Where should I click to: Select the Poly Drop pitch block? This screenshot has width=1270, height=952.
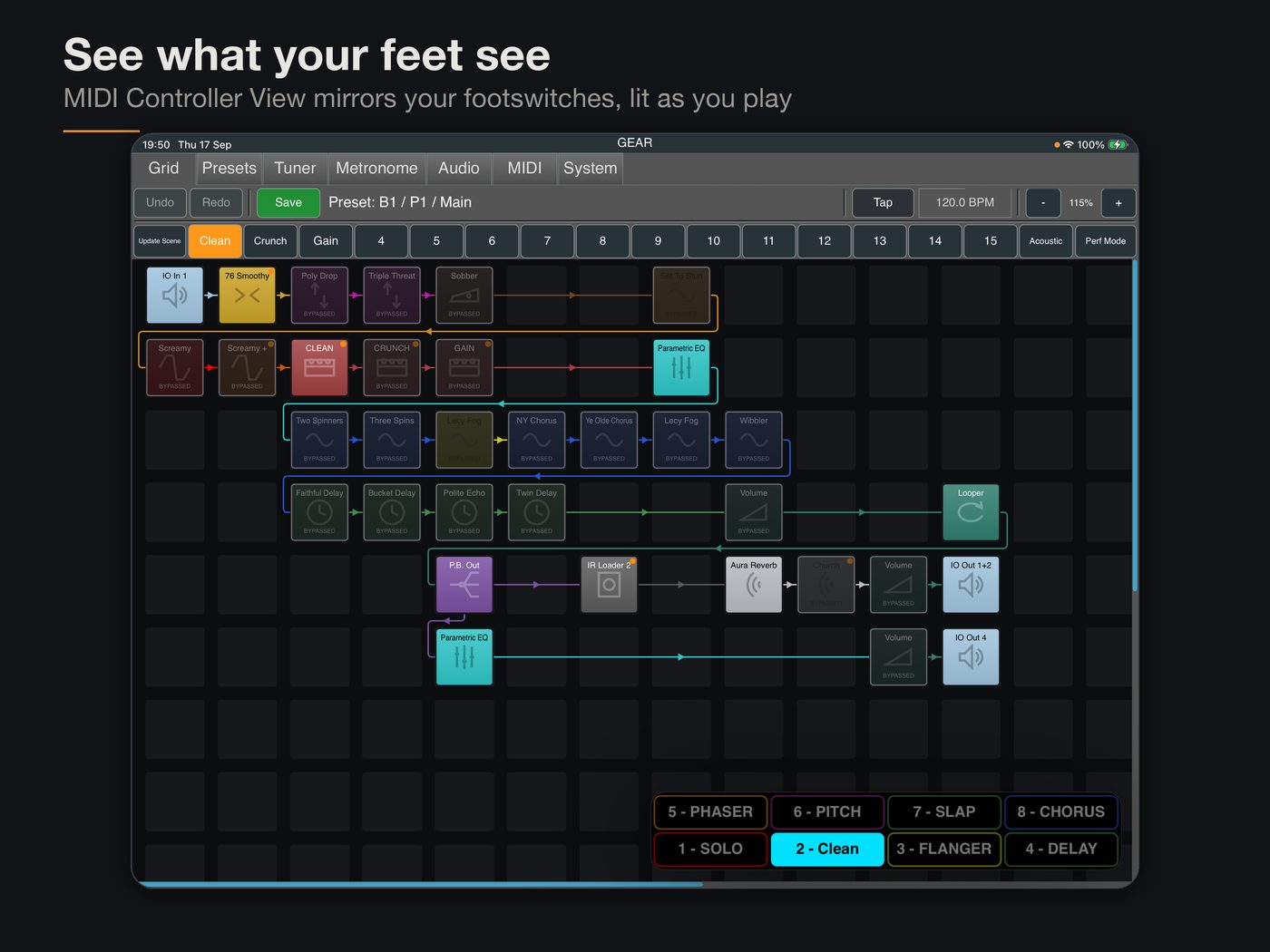click(x=319, y=295)
